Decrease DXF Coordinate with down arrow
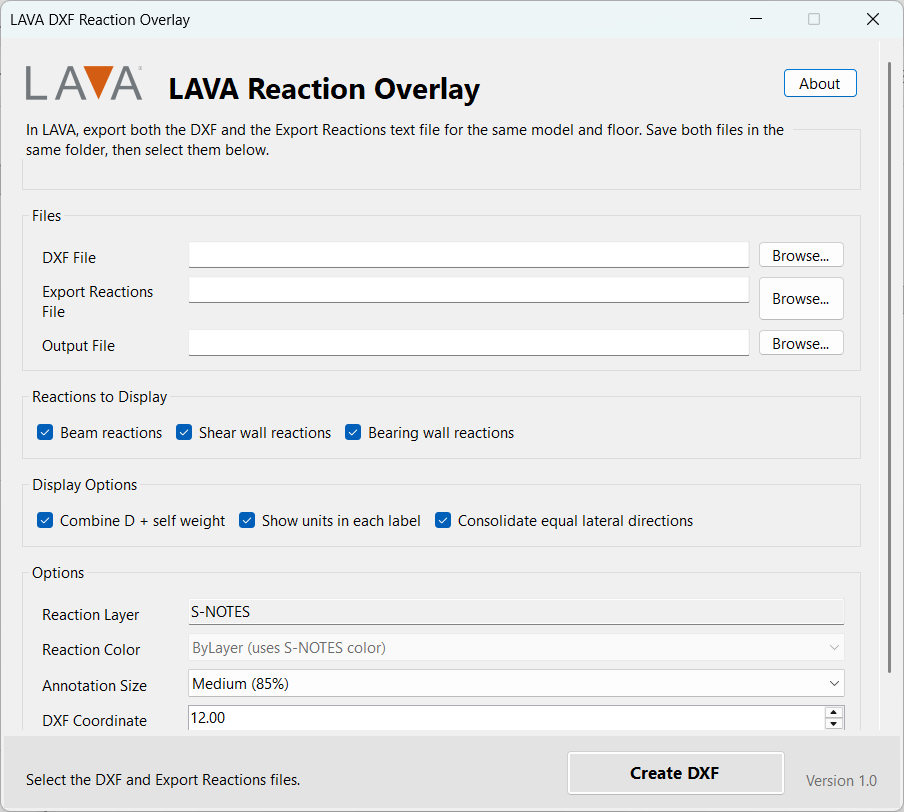The width and height of the screenshot is (904, 812). tap(834, 724)
